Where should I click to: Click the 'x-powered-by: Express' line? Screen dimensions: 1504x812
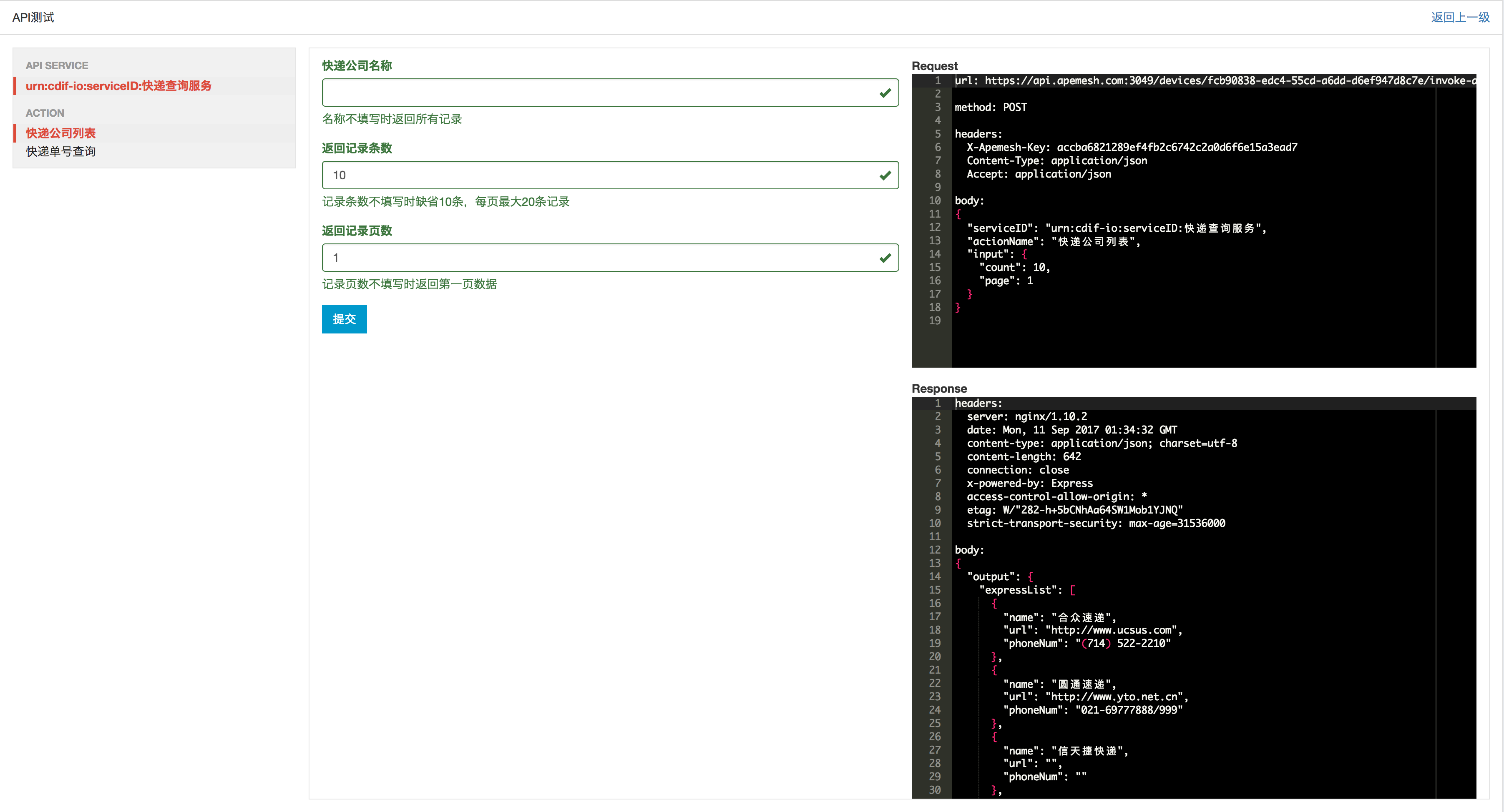click(1030, 484)
